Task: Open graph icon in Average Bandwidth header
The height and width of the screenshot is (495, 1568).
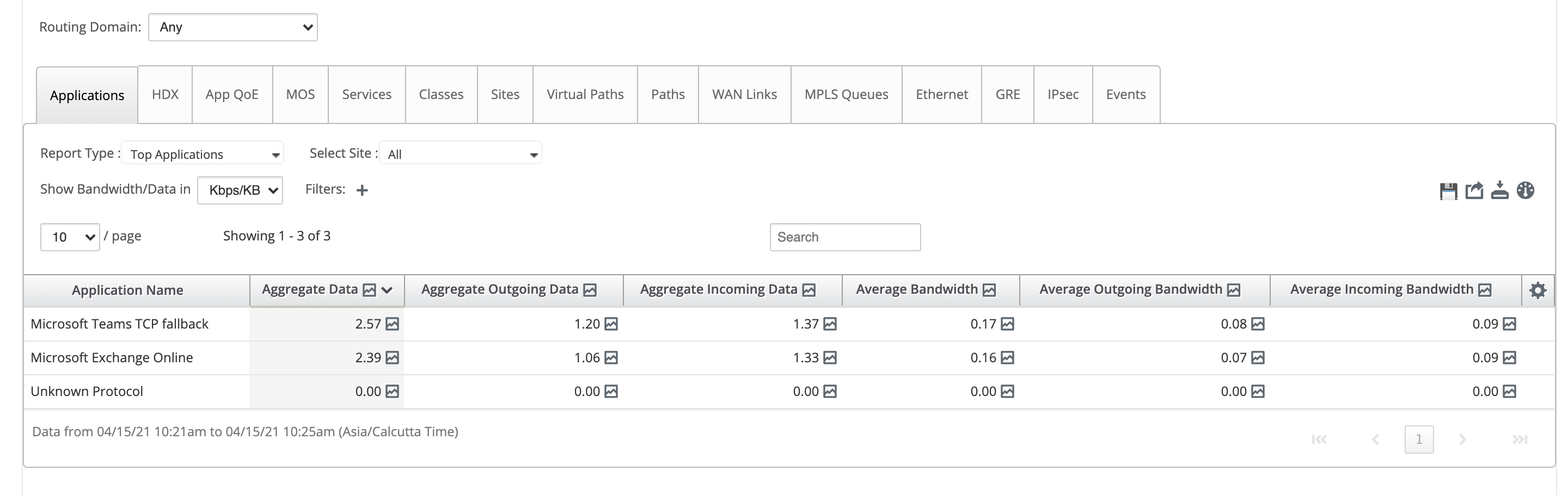Action: point(989,290)
